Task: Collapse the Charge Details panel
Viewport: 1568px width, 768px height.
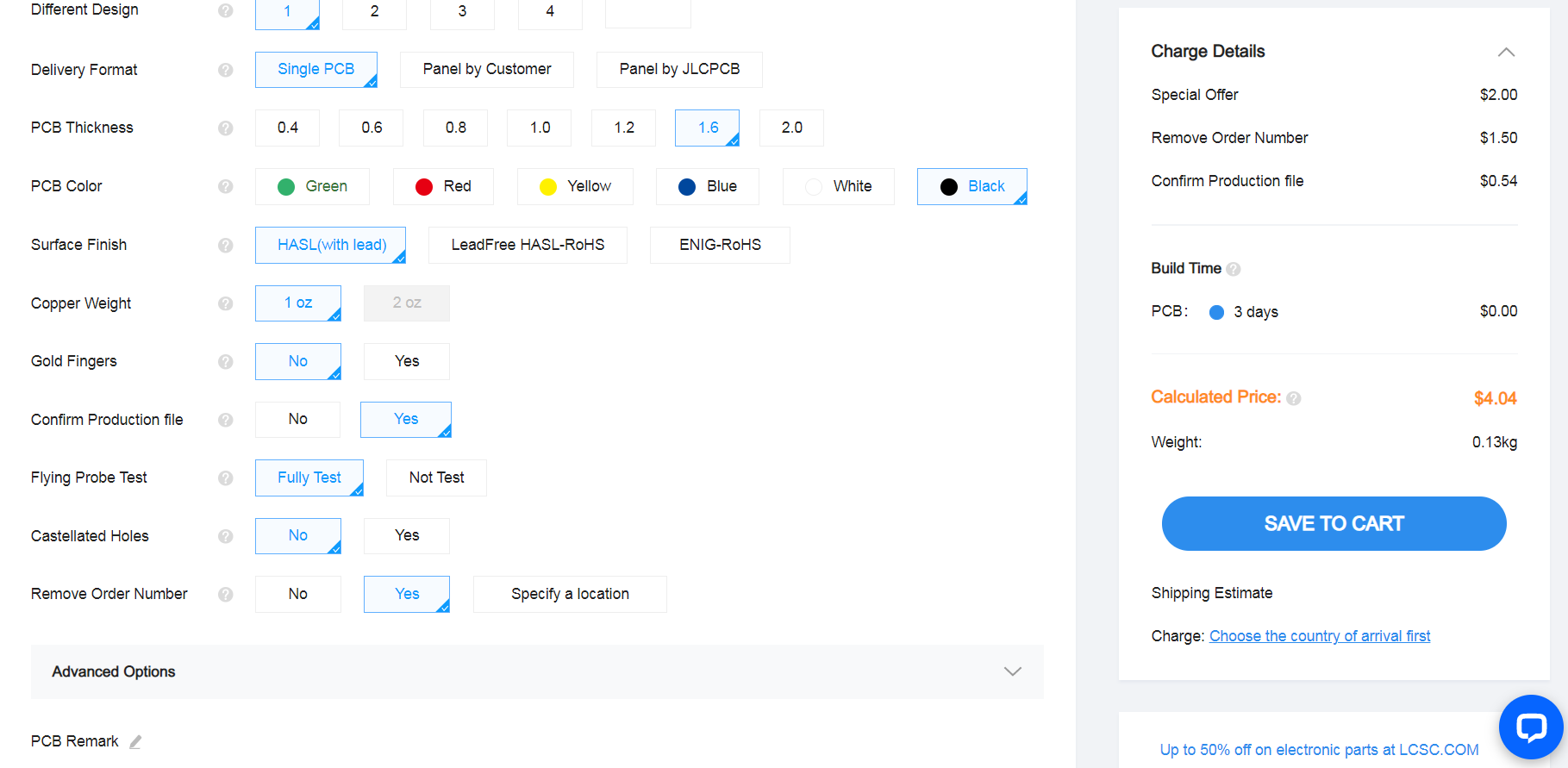Action: click(x=1506, y=52)
